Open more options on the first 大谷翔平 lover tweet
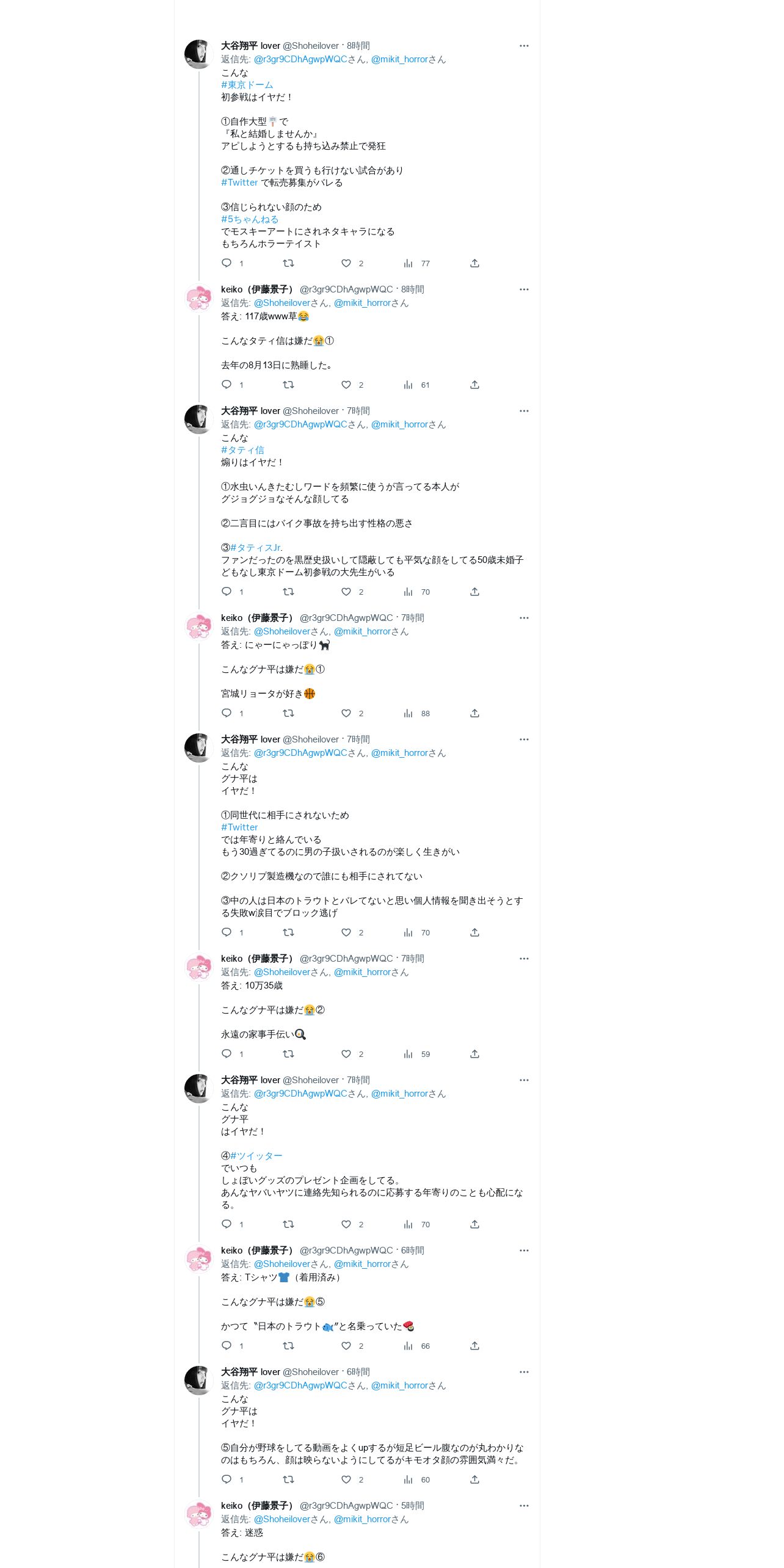Viewport: 784px width, 1568px height. [524, 46]
